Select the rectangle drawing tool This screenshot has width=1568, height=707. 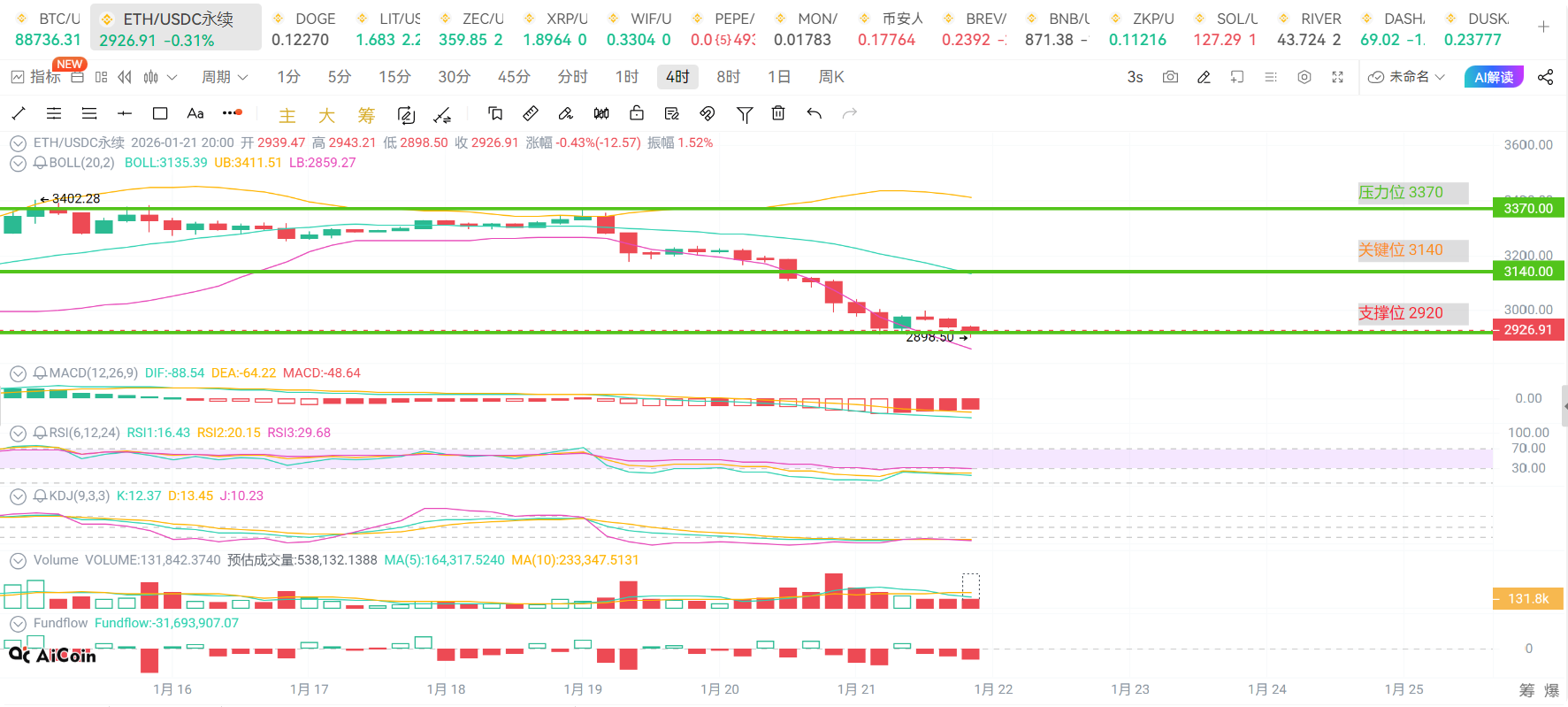(x=160, y=113)
